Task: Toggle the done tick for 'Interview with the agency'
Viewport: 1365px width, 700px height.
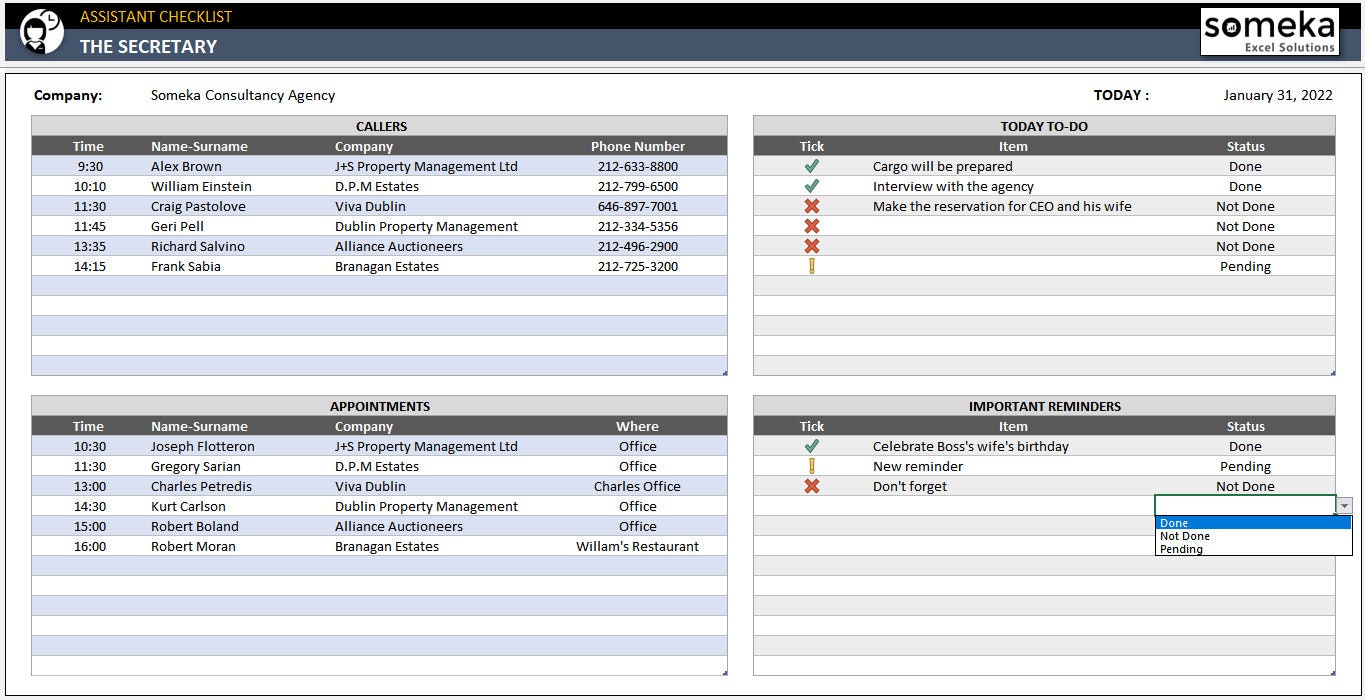Action: click(811, 186)
